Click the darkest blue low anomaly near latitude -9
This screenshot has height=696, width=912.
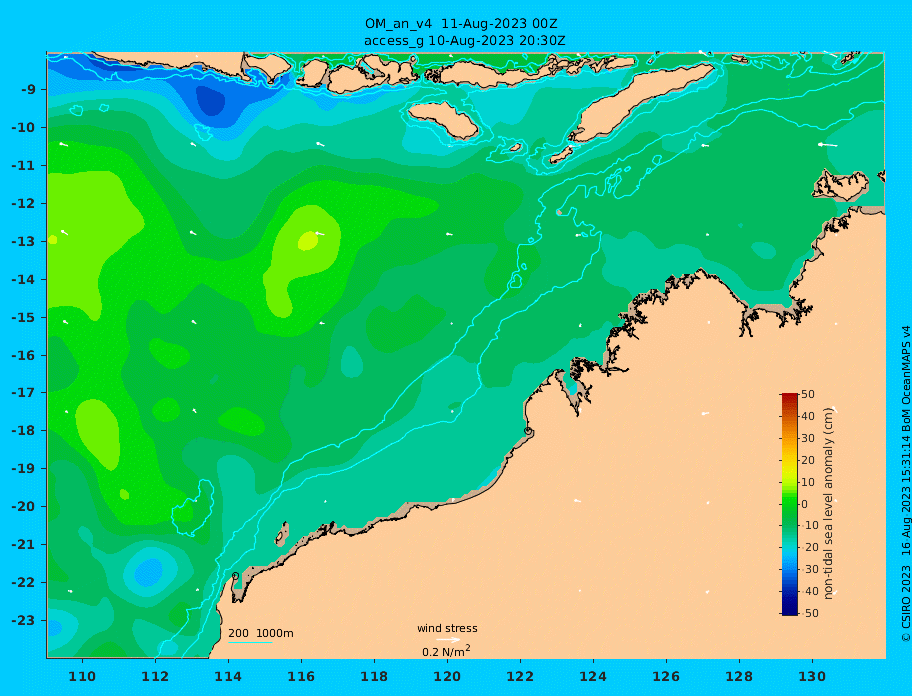click(x=209, y=100)
